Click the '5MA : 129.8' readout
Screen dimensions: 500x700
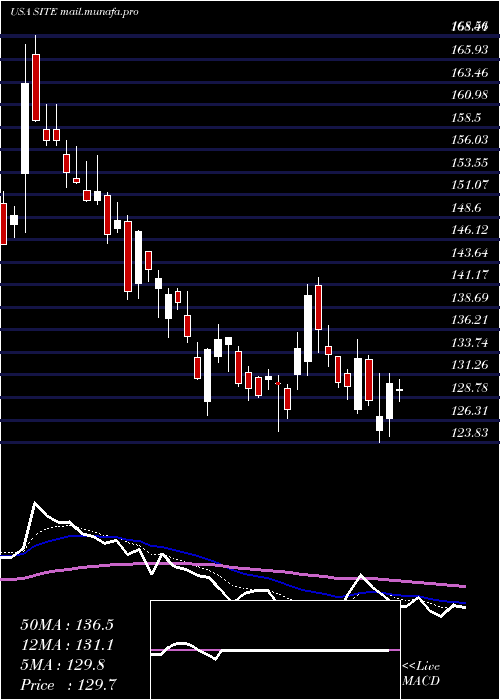pos(62,665)
